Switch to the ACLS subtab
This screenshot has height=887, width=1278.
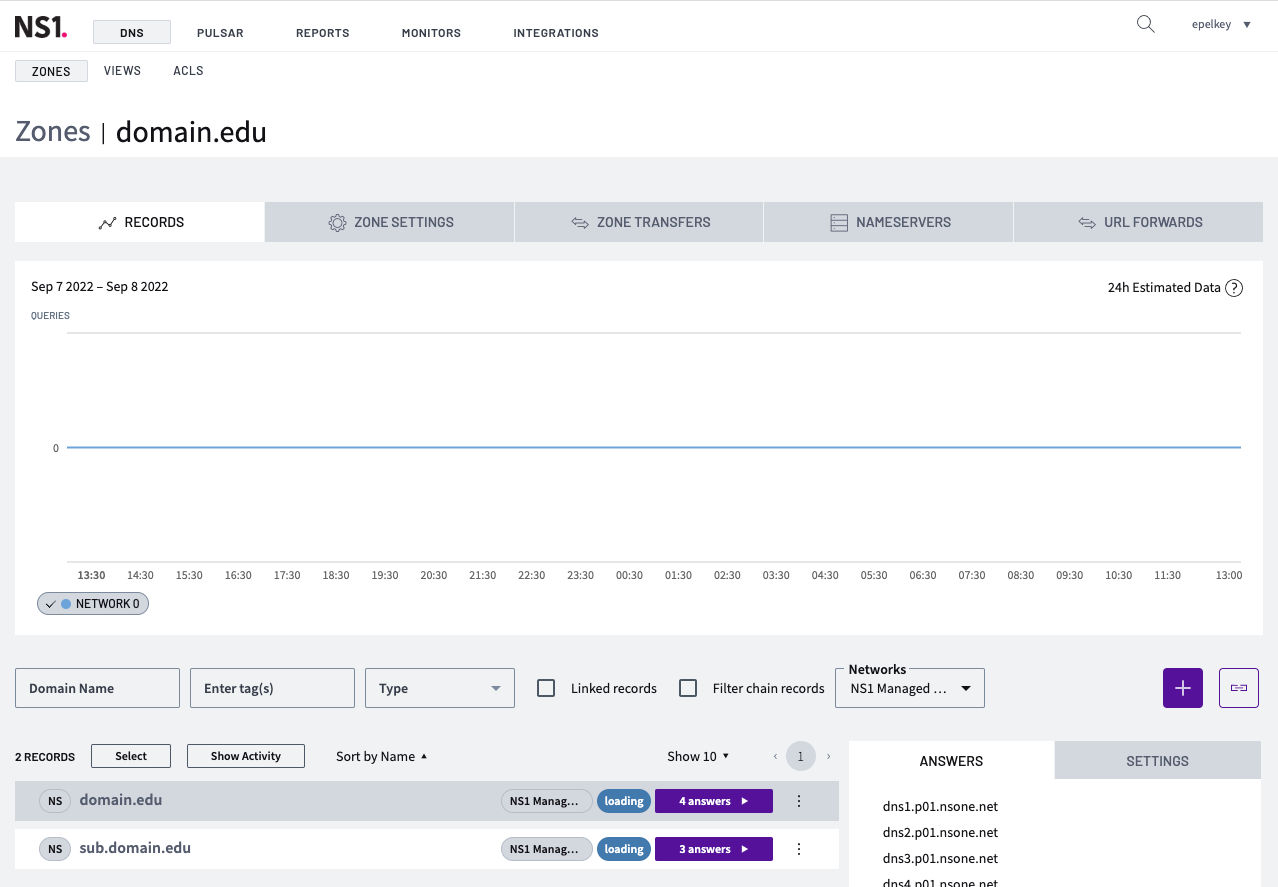pyautogui.click(x=188, y=71)
